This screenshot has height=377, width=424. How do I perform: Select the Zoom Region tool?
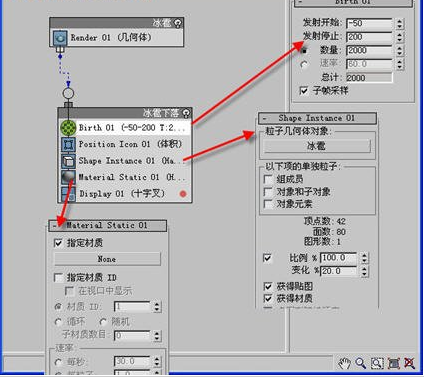tap(377, 363)
